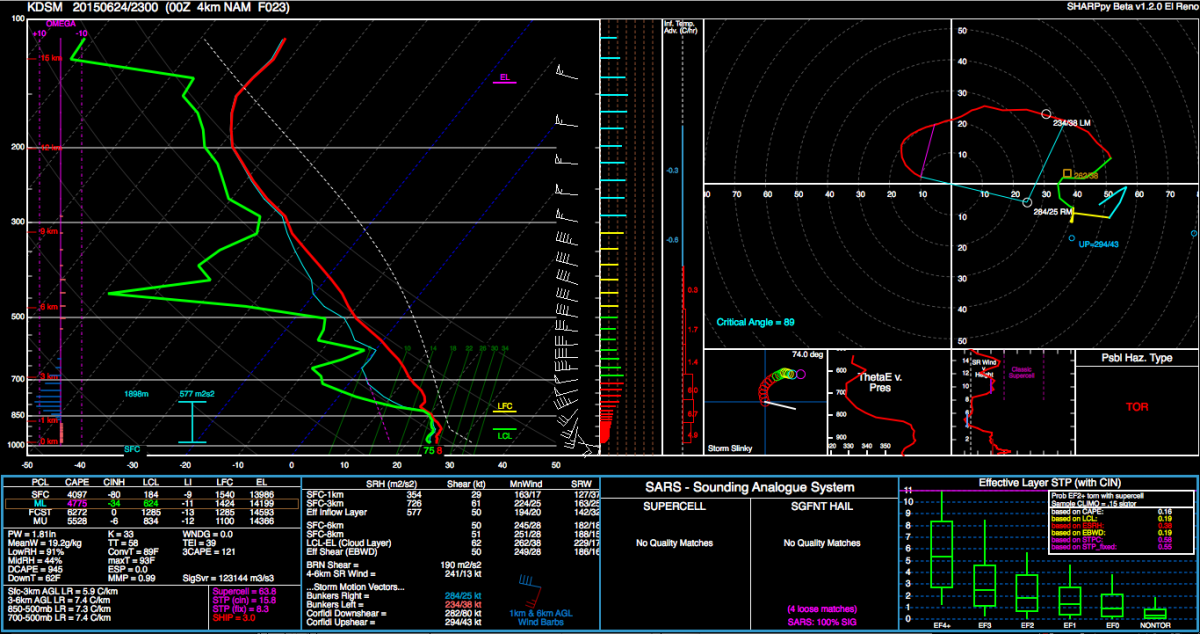This screenshot has width=1200, height=634.
Task: Click the EF4+ box-and-whisker plot
Action: (941, 548)
